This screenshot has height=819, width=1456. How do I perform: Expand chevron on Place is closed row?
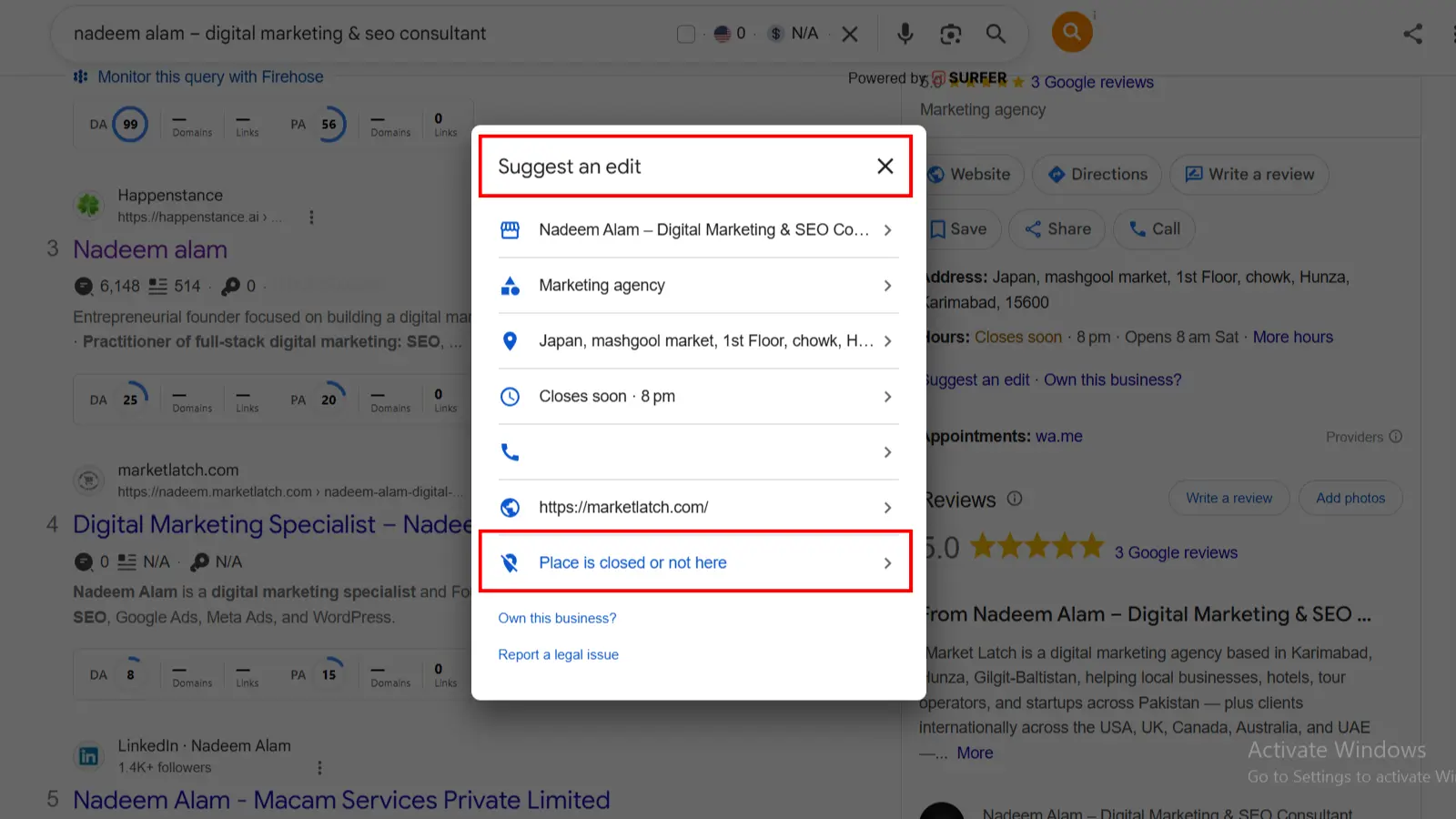(887, 563)
